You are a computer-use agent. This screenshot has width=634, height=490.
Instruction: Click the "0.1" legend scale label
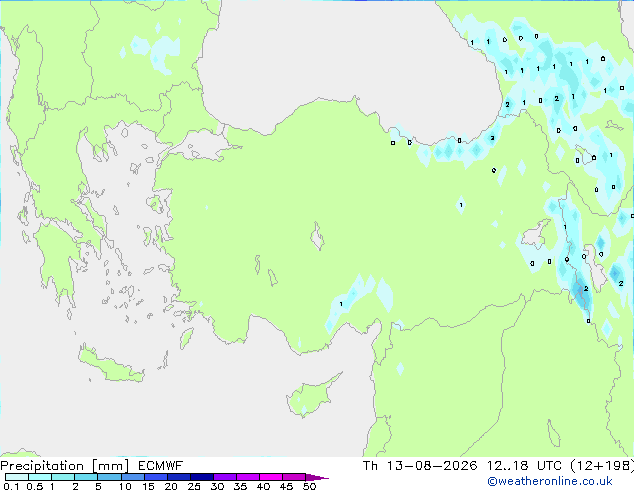tap(11, 486)
